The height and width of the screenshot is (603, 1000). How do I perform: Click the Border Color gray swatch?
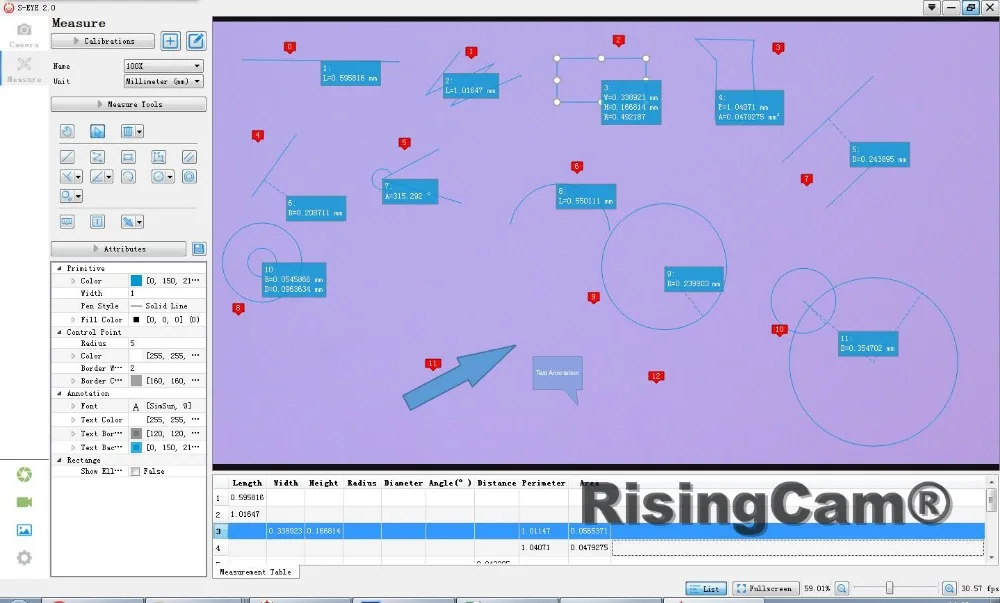pos(136,381)
